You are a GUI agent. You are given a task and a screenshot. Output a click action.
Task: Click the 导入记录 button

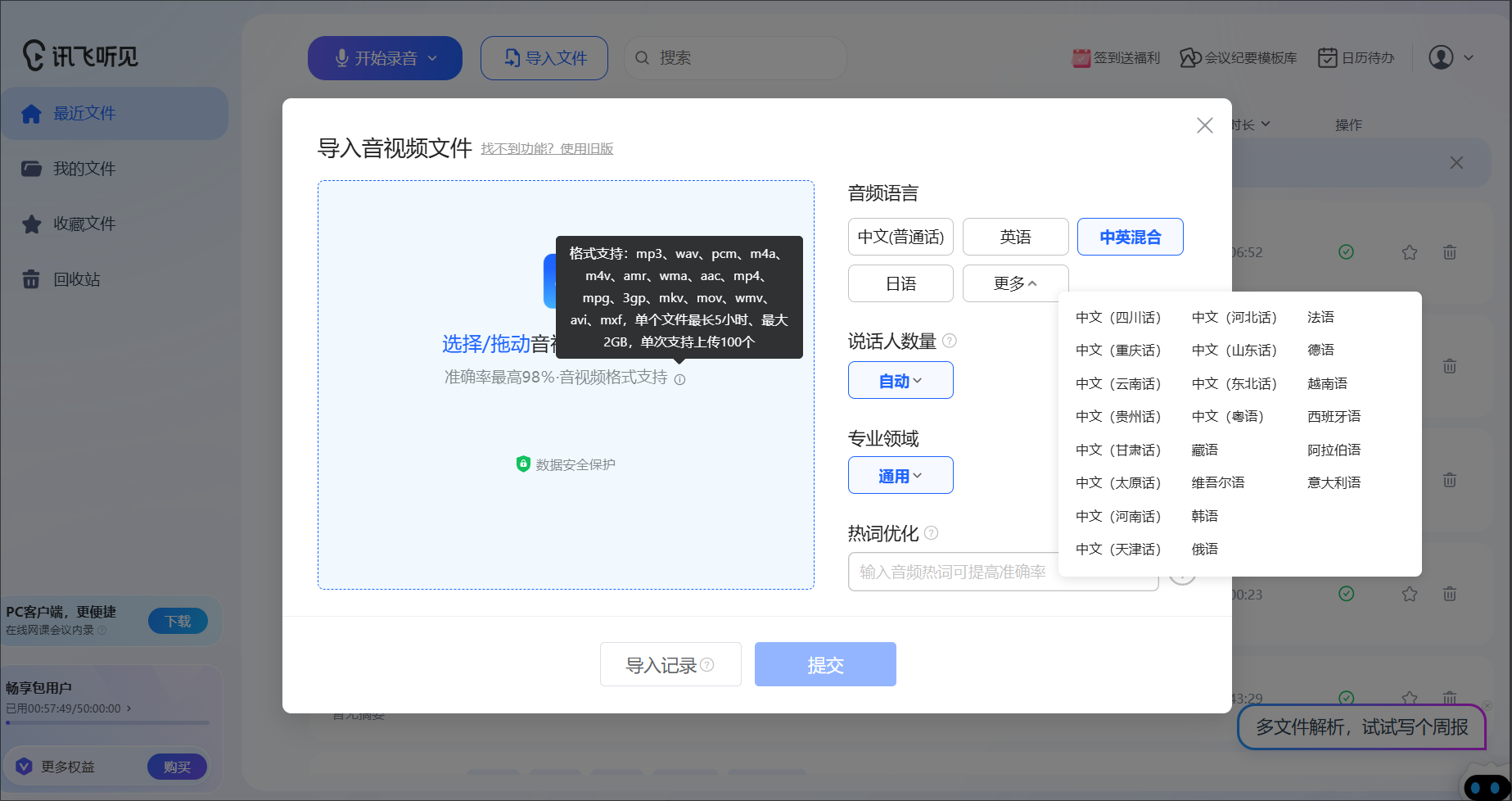[670, 664]
